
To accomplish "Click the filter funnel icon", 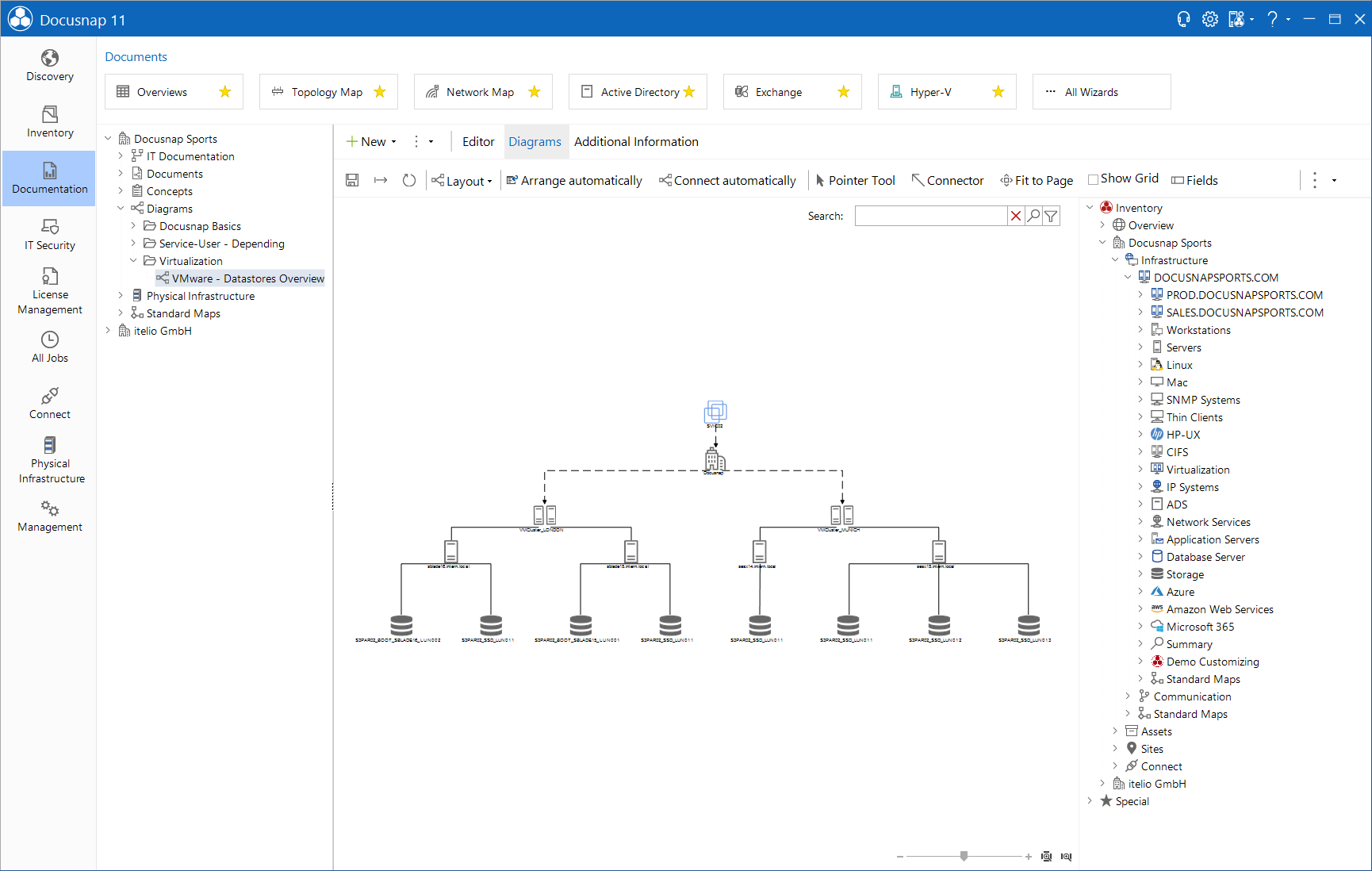I will pos(1051,216).
